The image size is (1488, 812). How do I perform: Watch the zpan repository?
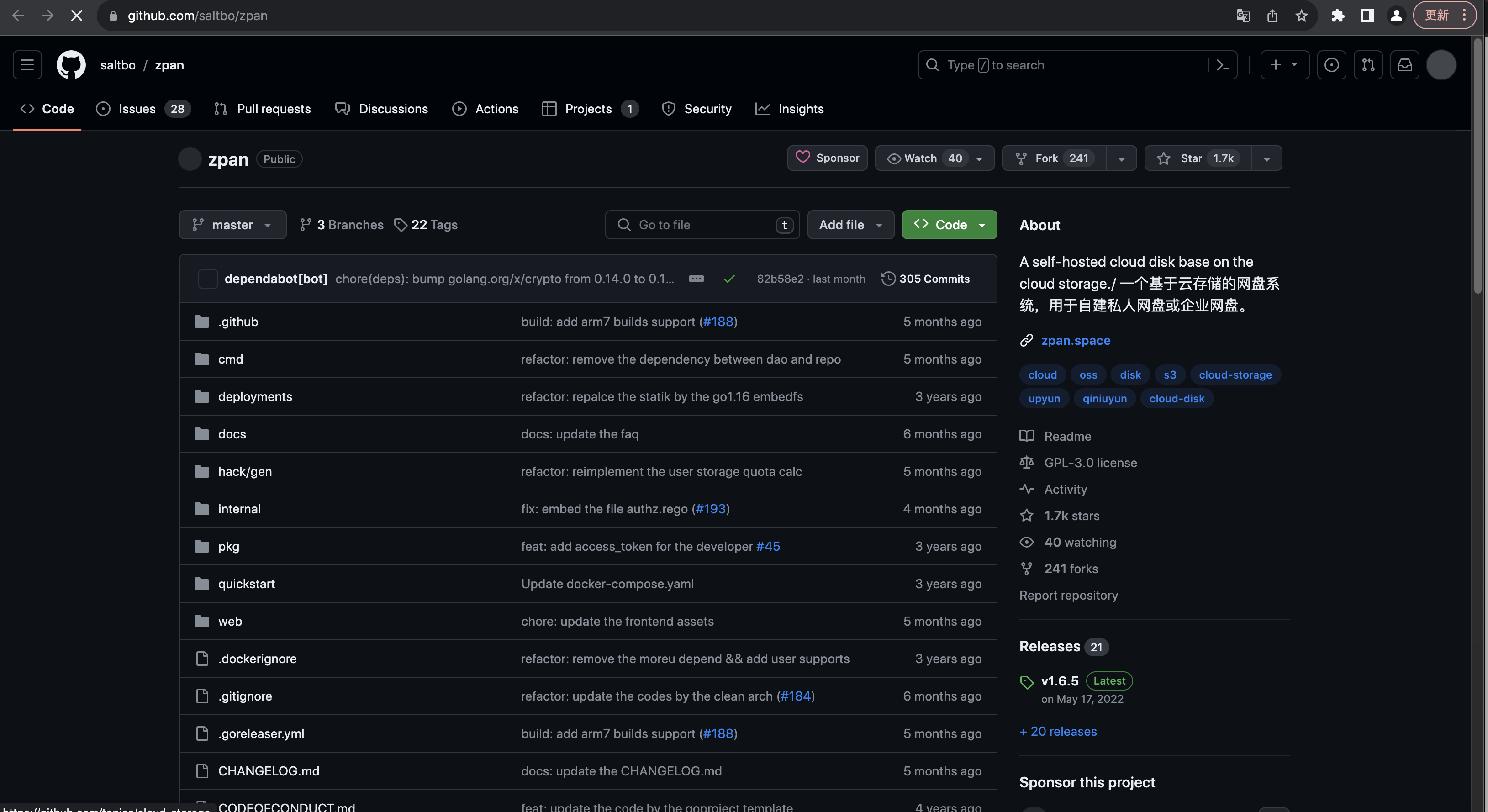tap(934, 158)
